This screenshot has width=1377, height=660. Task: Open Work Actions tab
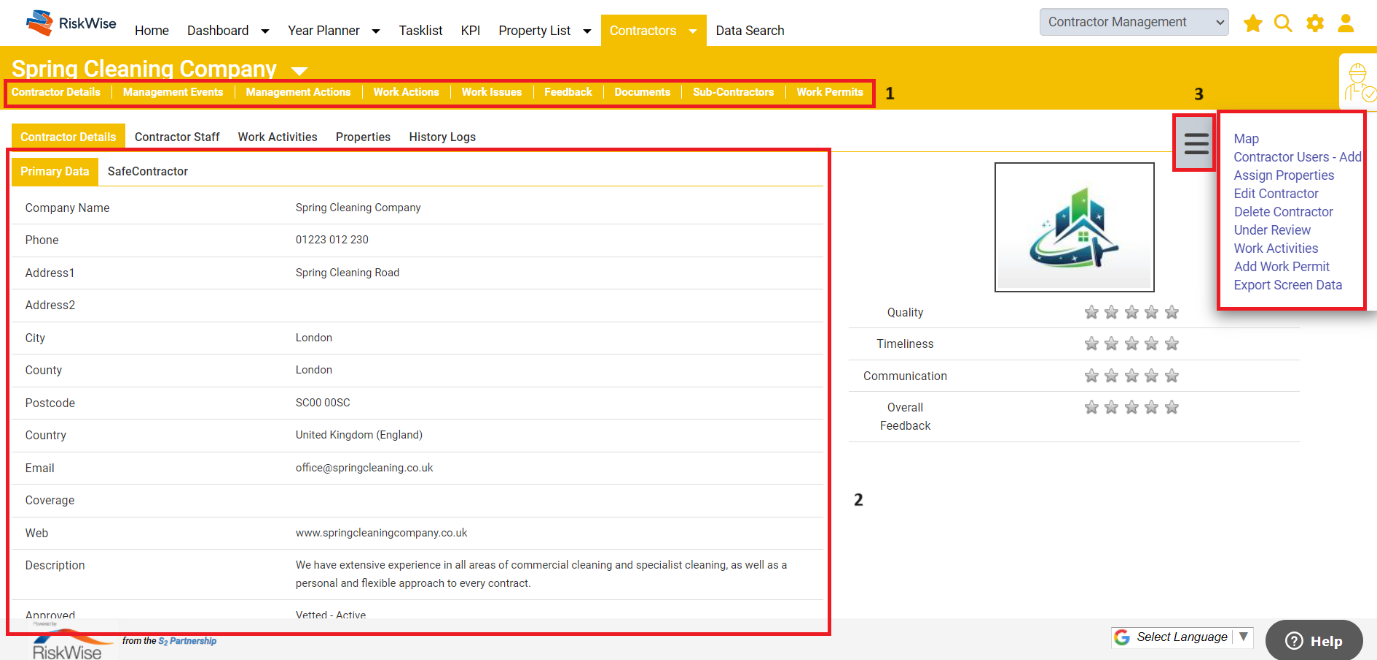(406, 92)
